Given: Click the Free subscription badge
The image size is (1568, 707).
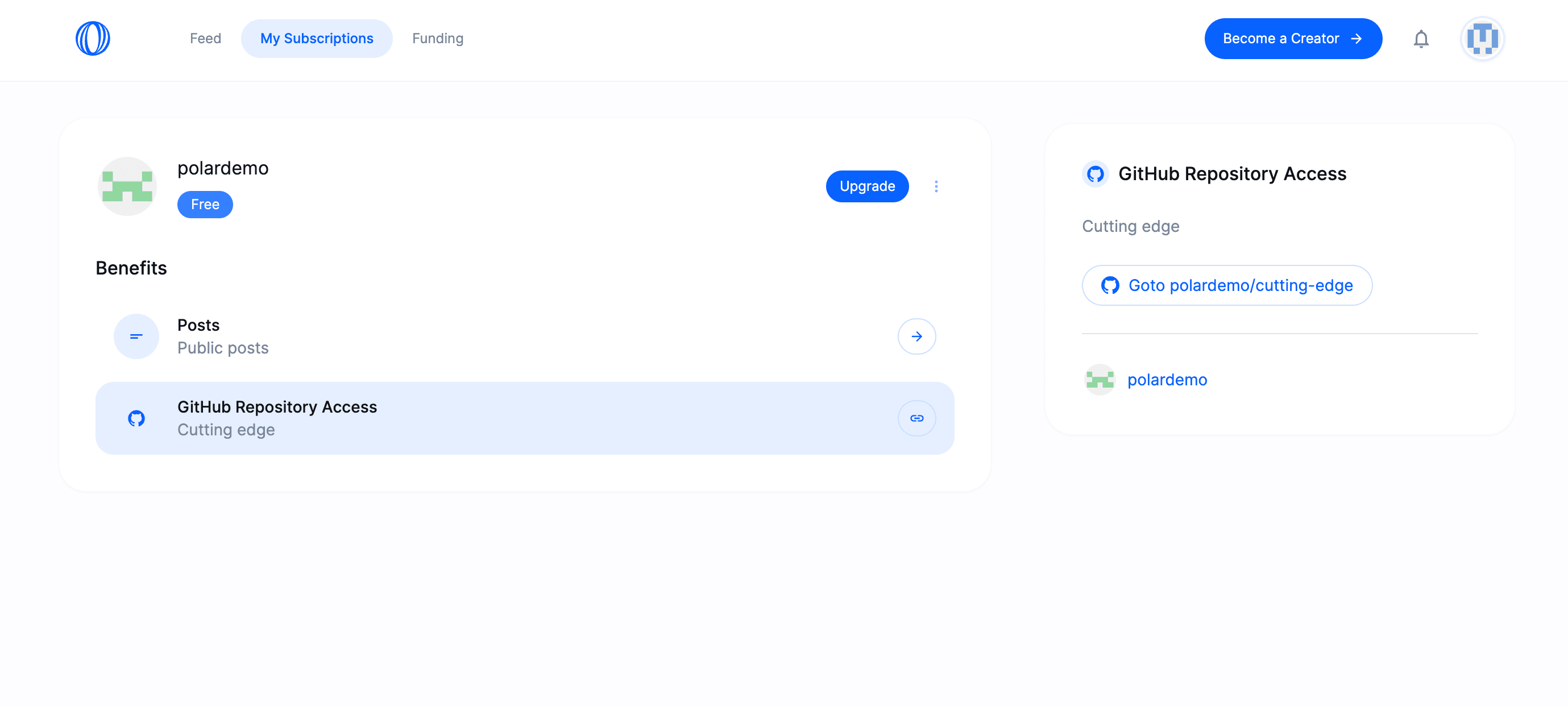Looking at the screenshot, I should (205, 205).
